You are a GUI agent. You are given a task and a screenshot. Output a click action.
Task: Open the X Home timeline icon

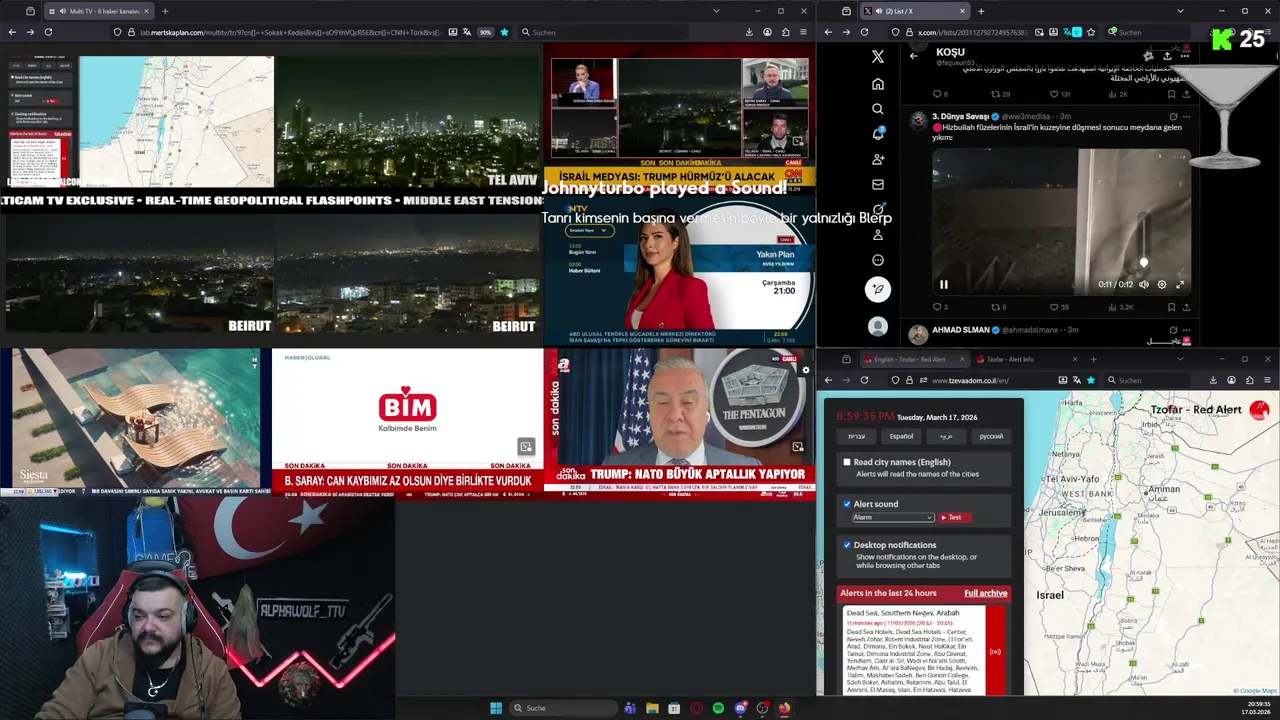[x=877, y=84]
